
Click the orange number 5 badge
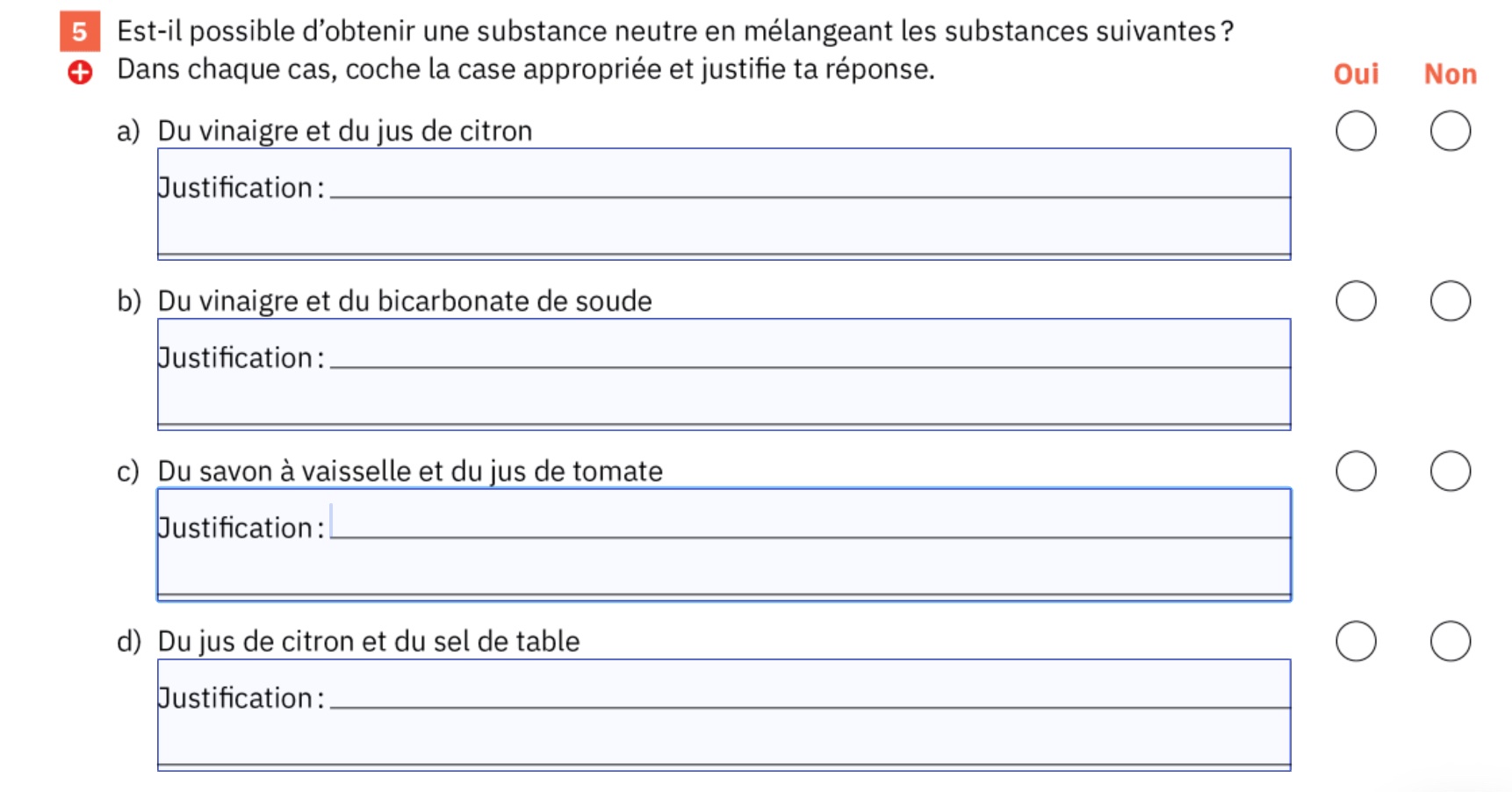click(79, 32)
